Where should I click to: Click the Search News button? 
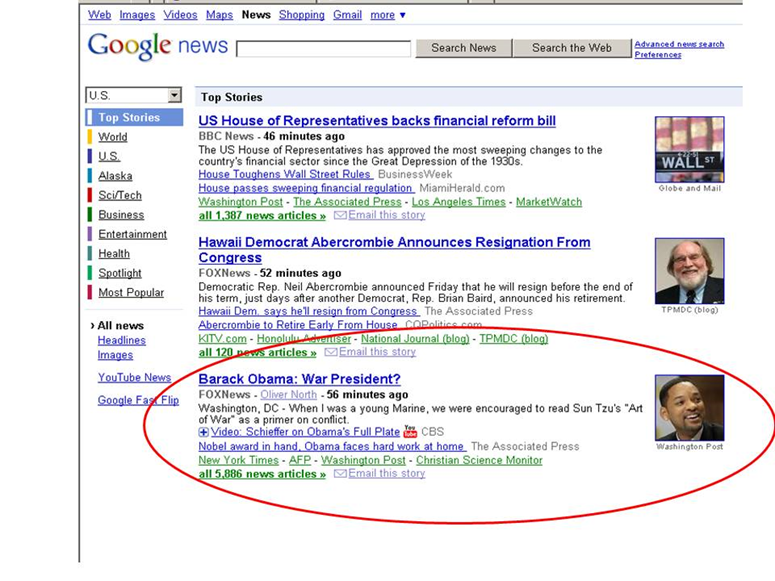click(464, 48)
